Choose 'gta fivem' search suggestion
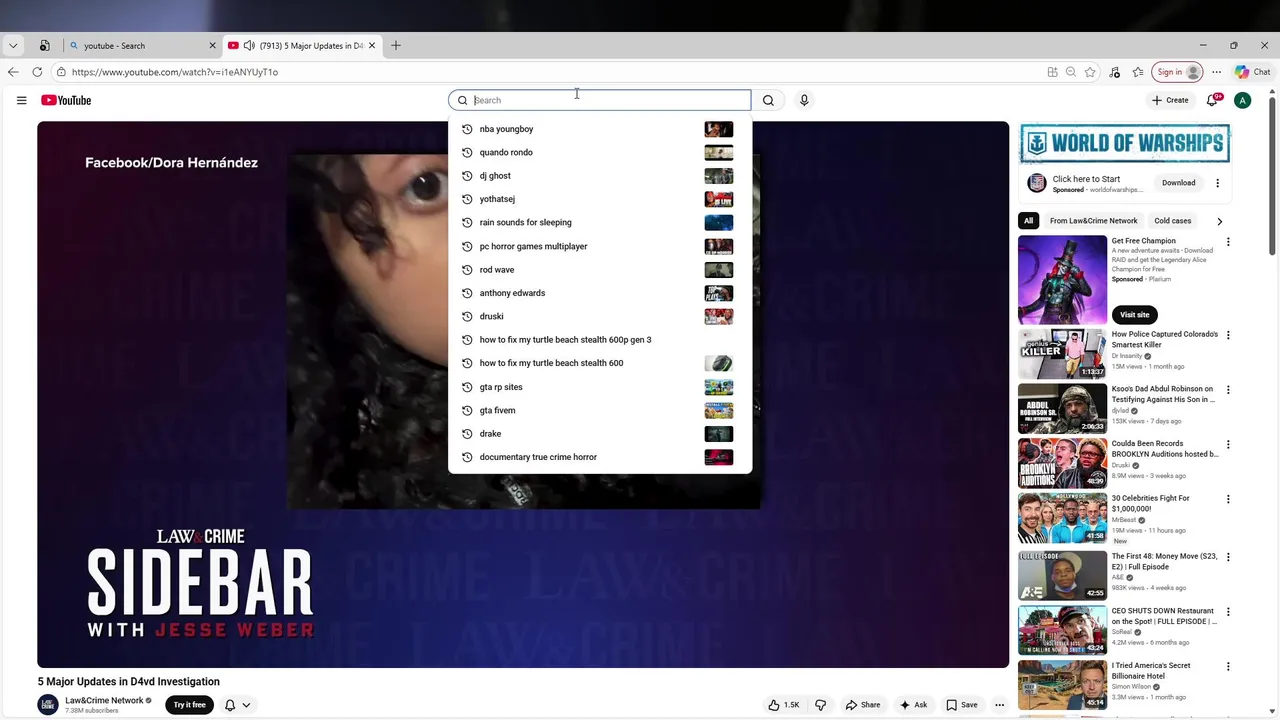The height and width of the screenshot is (720, 1280). [x=600, y=410]
